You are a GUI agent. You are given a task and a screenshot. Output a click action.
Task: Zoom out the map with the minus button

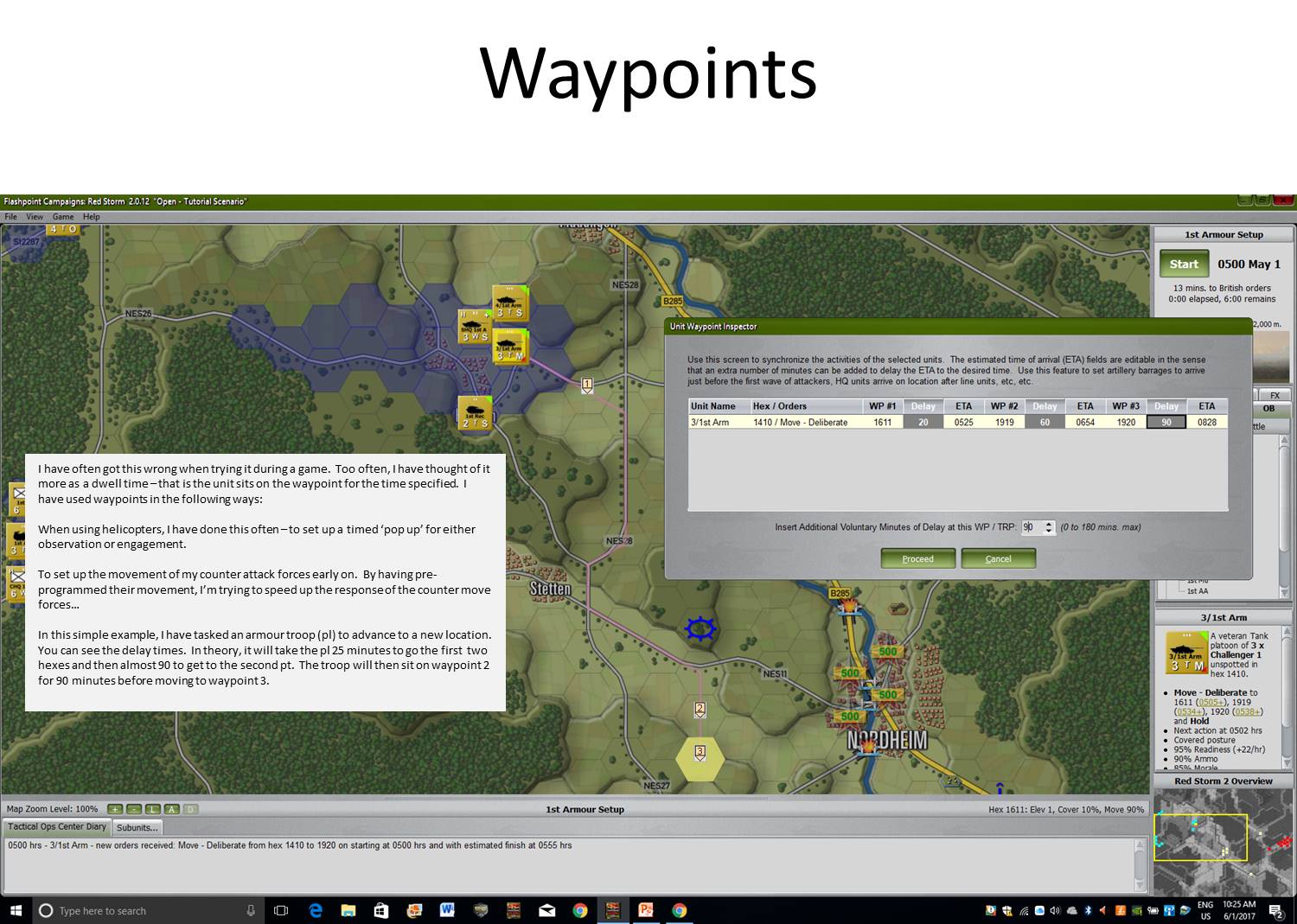click(134, 809)
